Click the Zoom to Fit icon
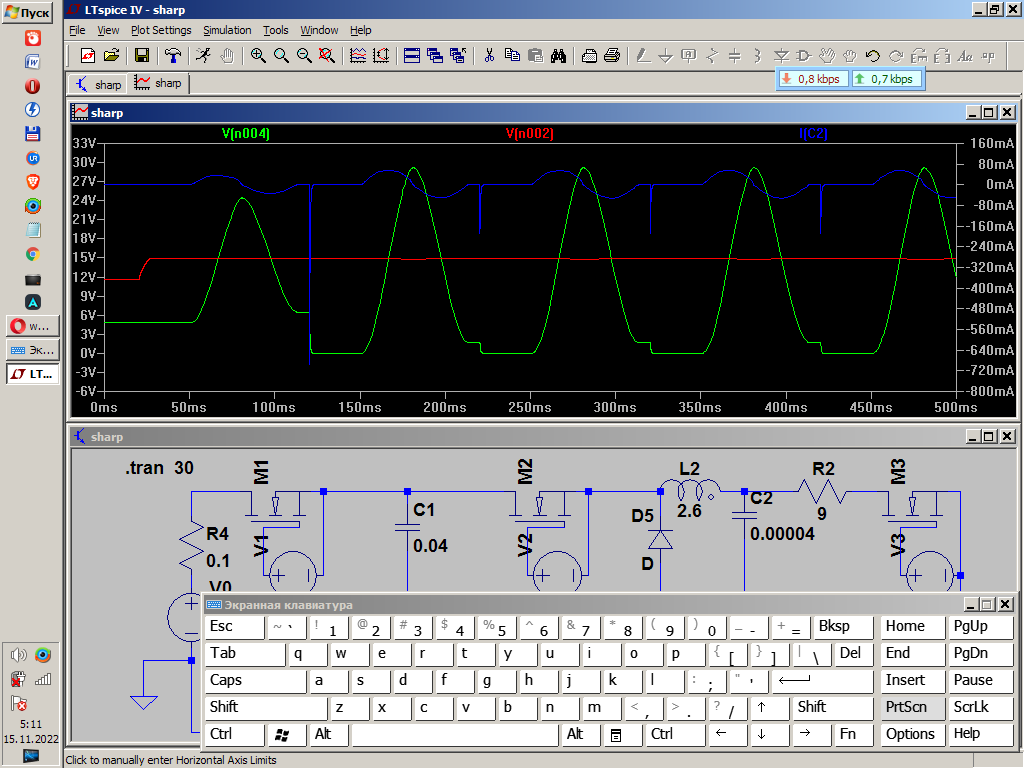 pos(327,55)
